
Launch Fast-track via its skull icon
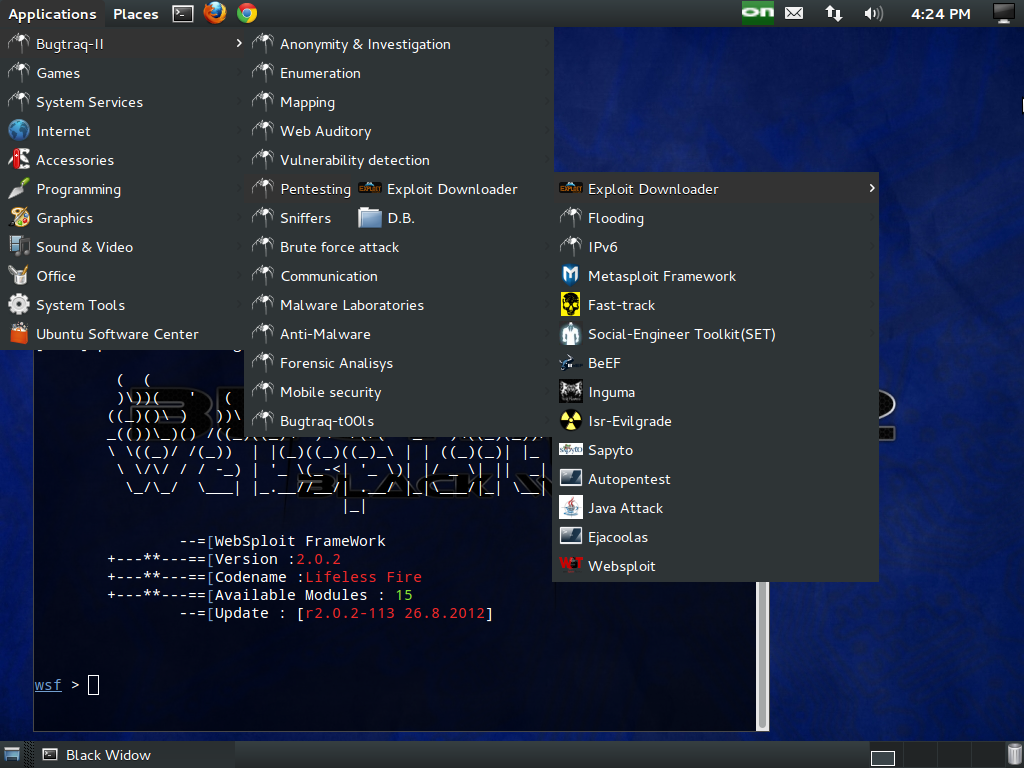point(570,304)
